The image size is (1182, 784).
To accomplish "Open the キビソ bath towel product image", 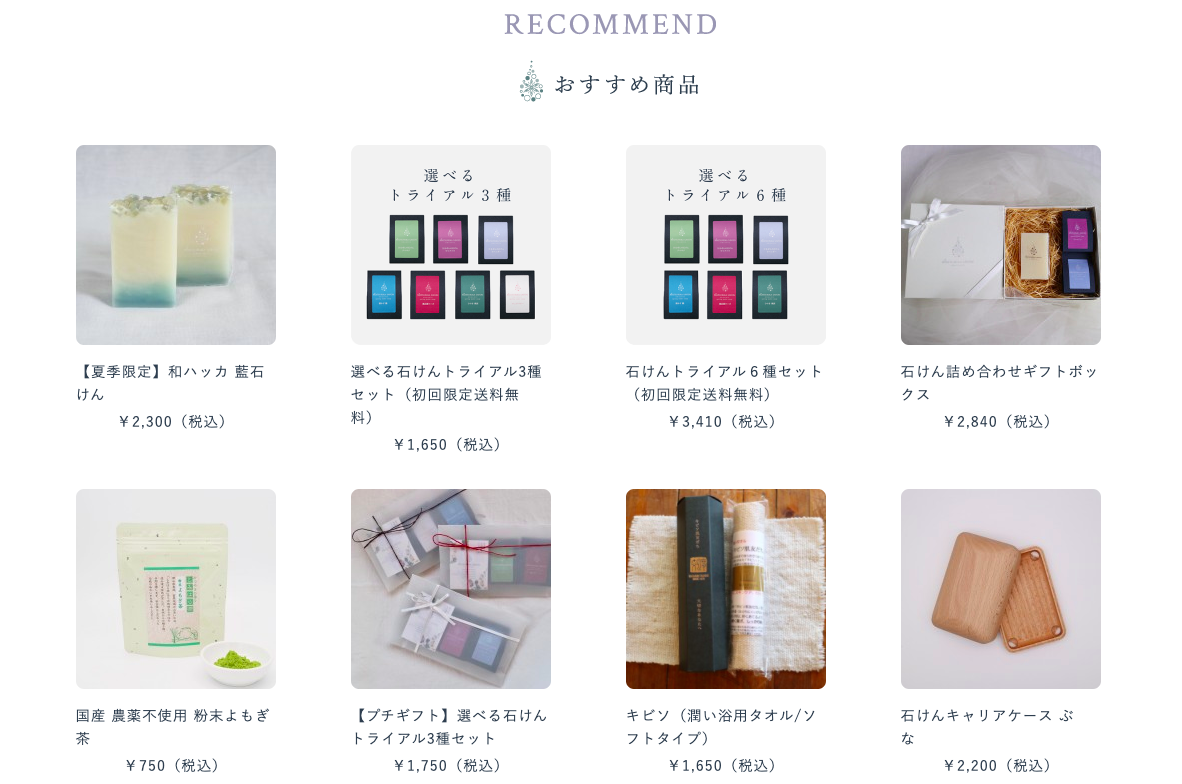I will 726,589.
